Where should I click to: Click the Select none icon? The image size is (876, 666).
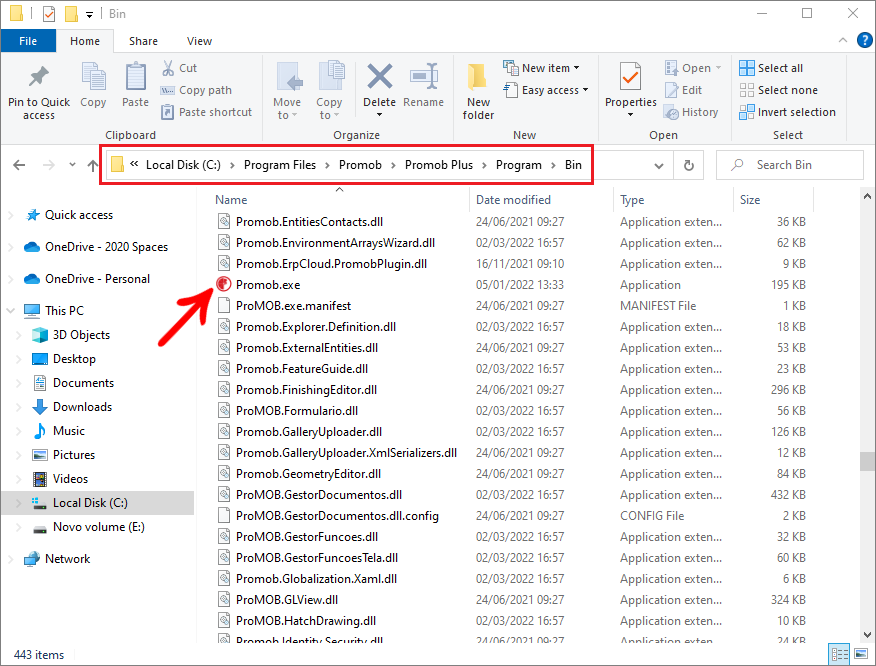746,90
